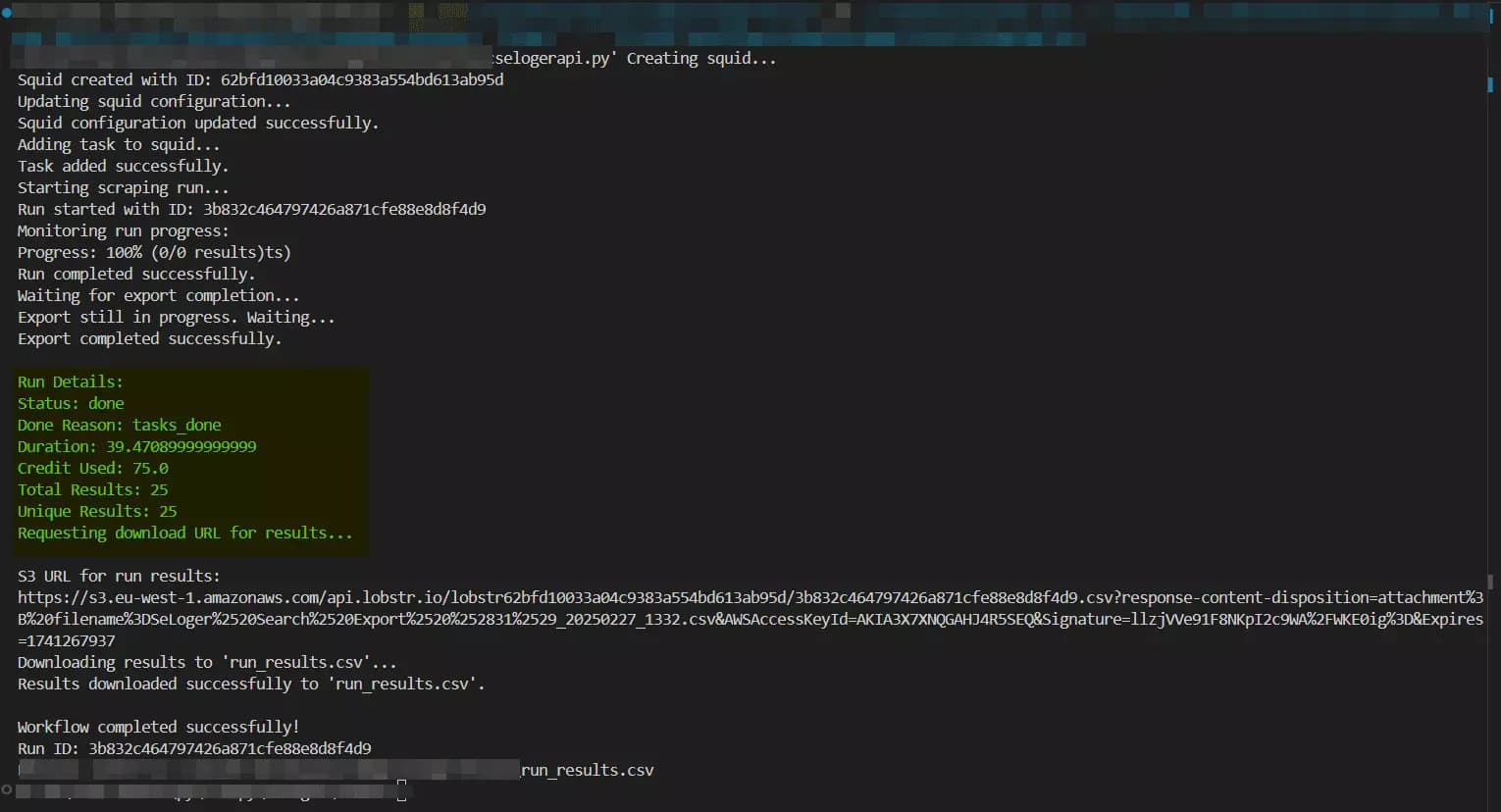Click the "Run completed successfully." line
This screenshot has width=1501, height=812.
[x=136, y=275]
